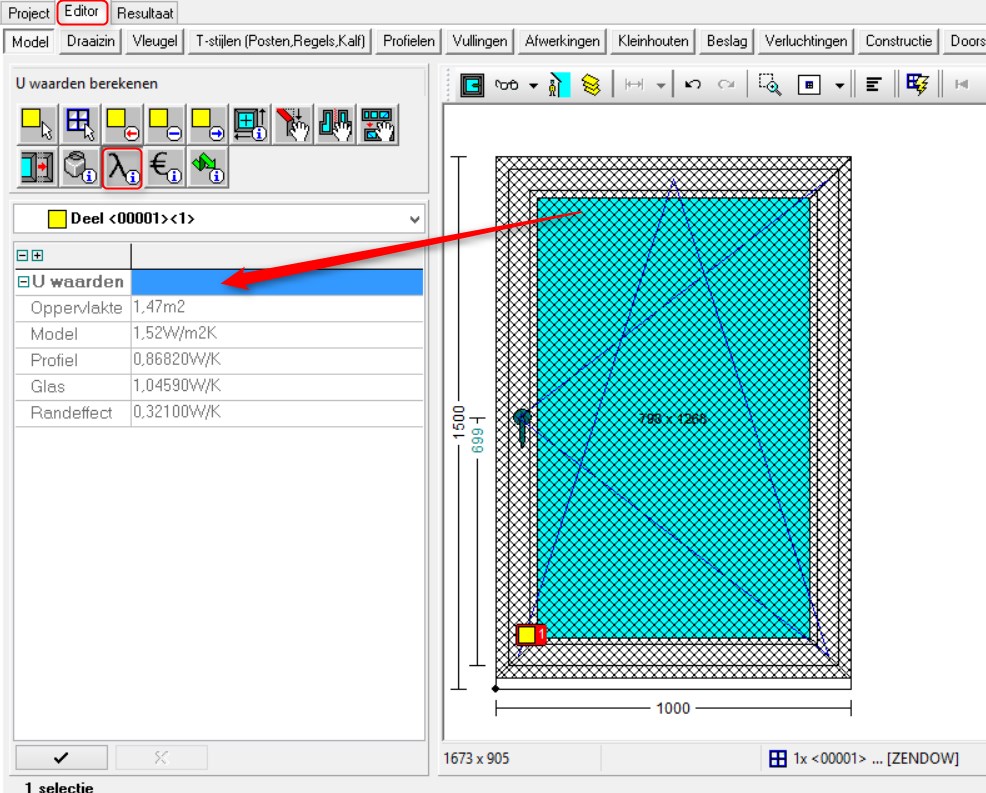
Task: Choose the window grid selection tool
Action: click(x=80, y=125)
